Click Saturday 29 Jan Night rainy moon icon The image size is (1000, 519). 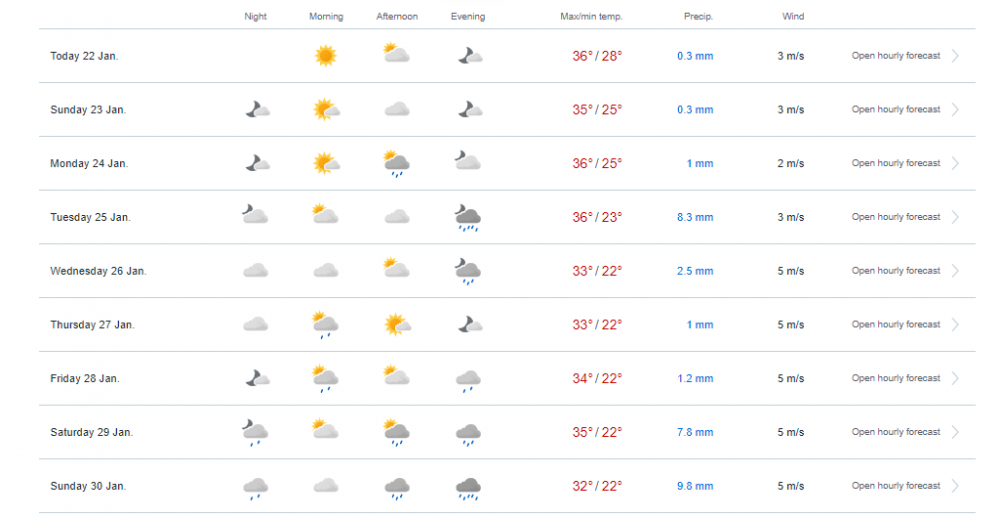pyautogui.click(x=255, y=432)
